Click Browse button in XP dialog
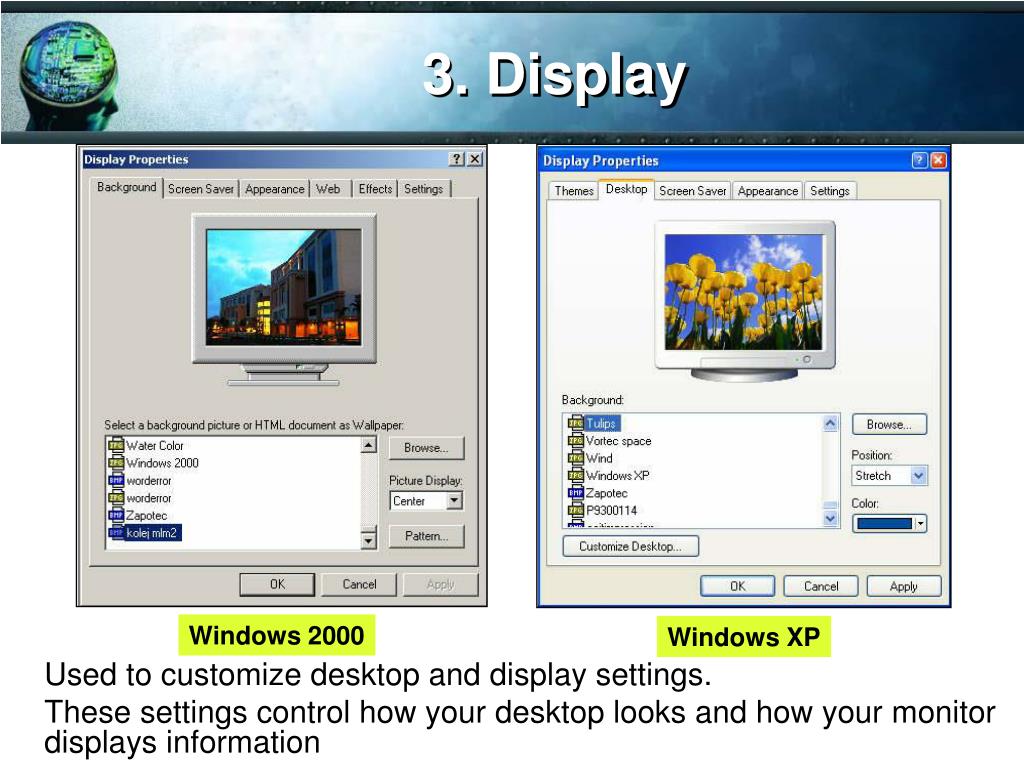The image size is (1024, 768). click(x=889, y=424)
